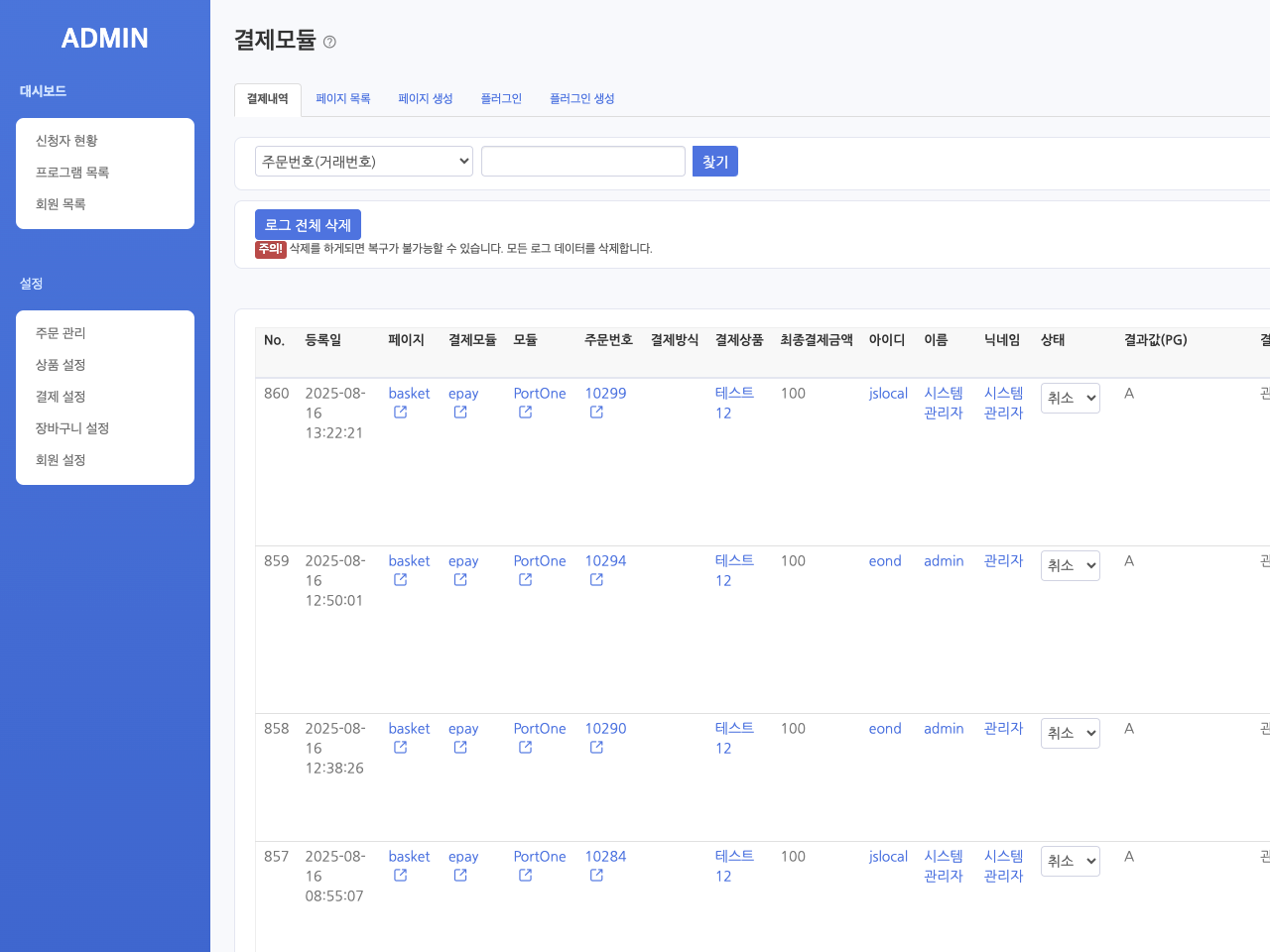Open external link icon under order 10284
The width and height of the screenshot is (1270, 952).
coord(596,876)
